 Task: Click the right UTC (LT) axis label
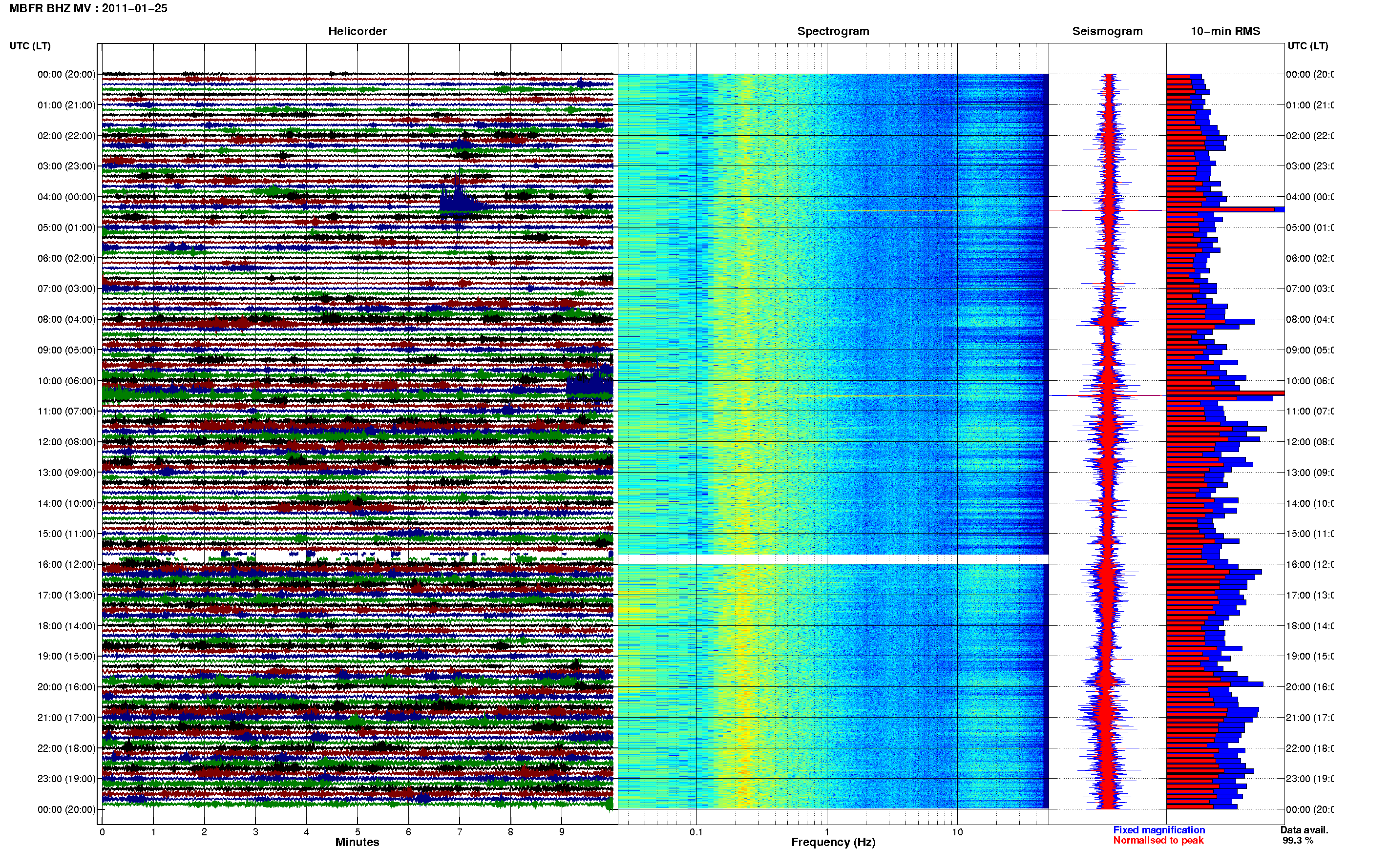(1307, 46)
